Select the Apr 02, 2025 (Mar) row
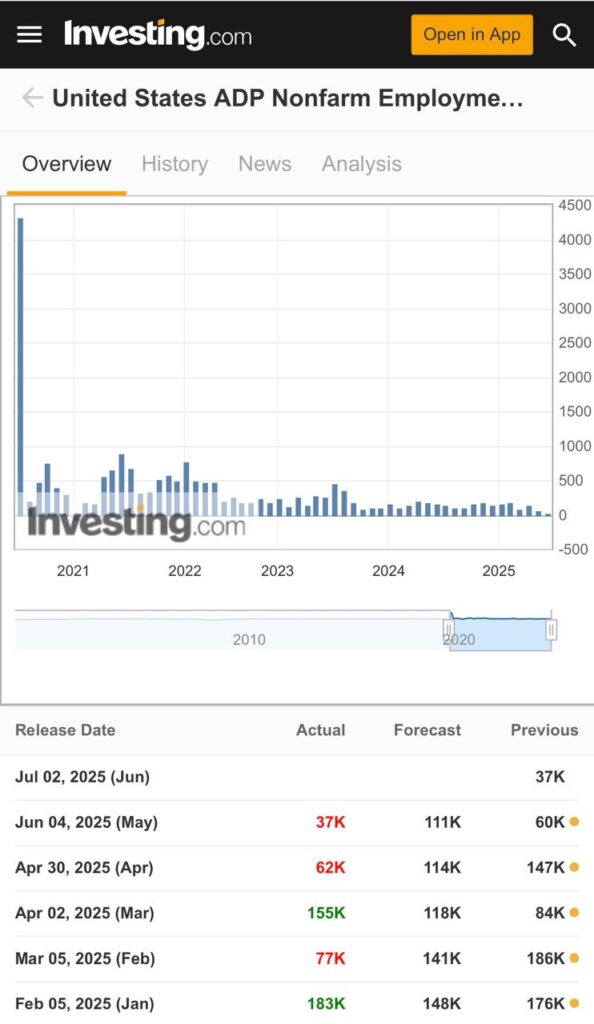Screen dimensions: 594x1024 tap(297, 913)
